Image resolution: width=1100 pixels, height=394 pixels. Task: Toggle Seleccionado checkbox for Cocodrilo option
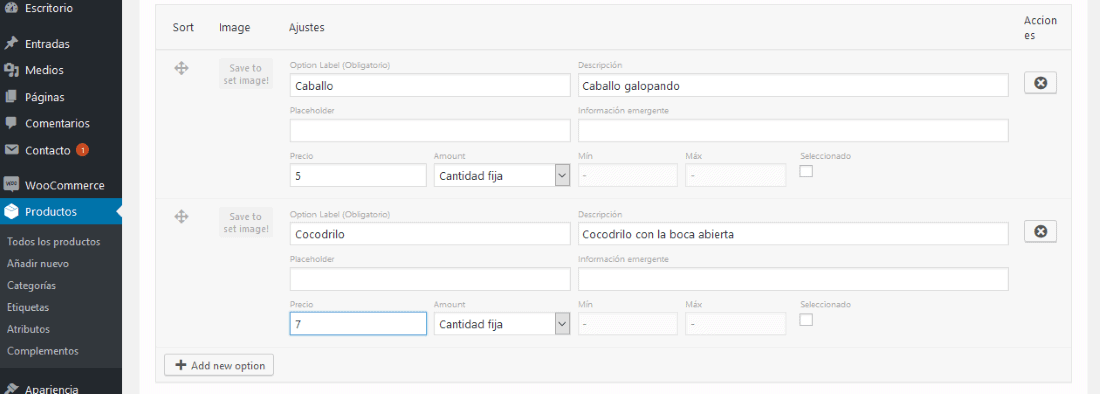(806, 320)
